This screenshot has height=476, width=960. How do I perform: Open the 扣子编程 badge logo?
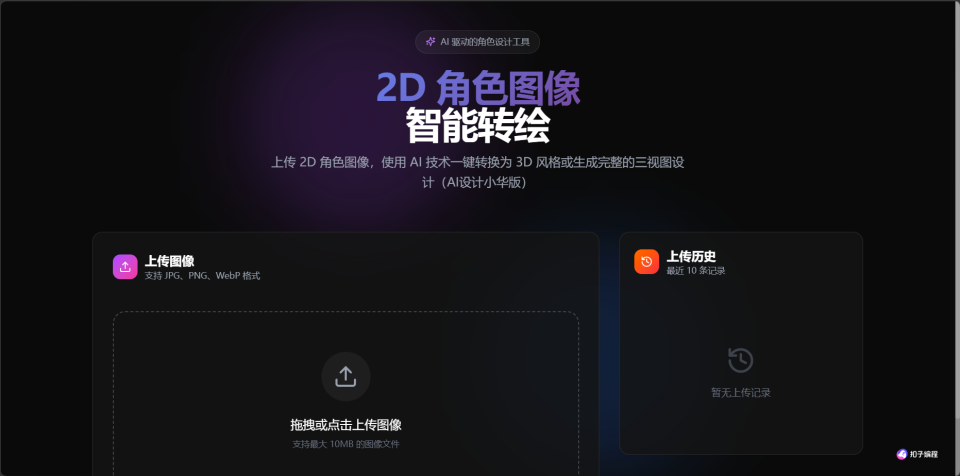point(902,454)
